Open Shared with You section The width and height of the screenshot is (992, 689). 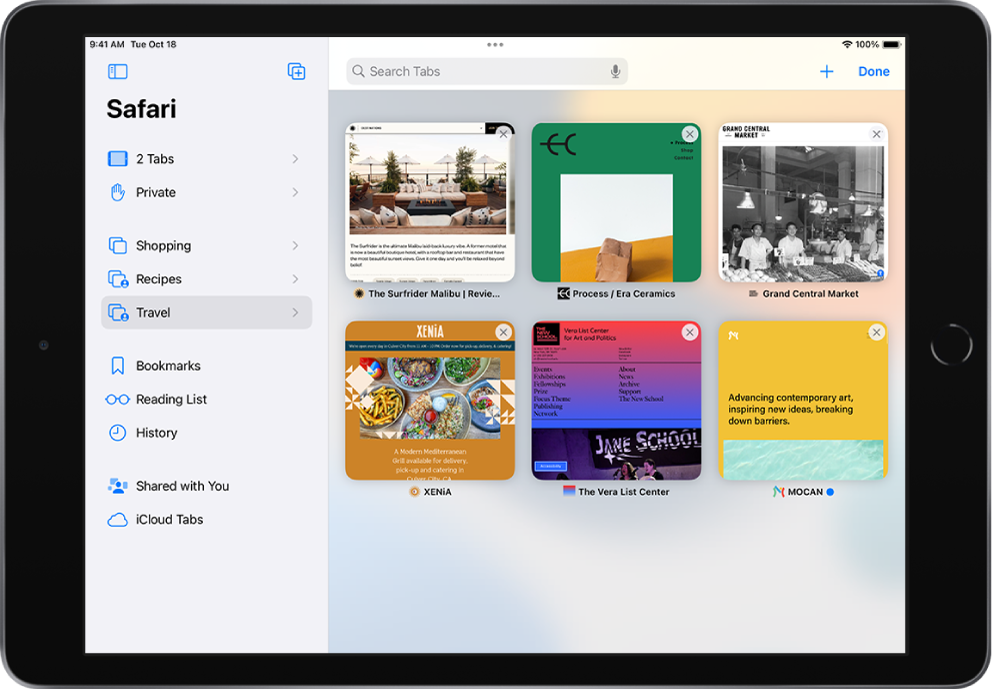point(182,486)
